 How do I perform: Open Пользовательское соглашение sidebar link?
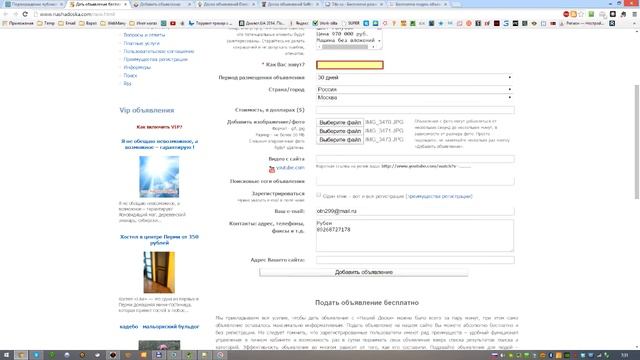pos(159,51)
